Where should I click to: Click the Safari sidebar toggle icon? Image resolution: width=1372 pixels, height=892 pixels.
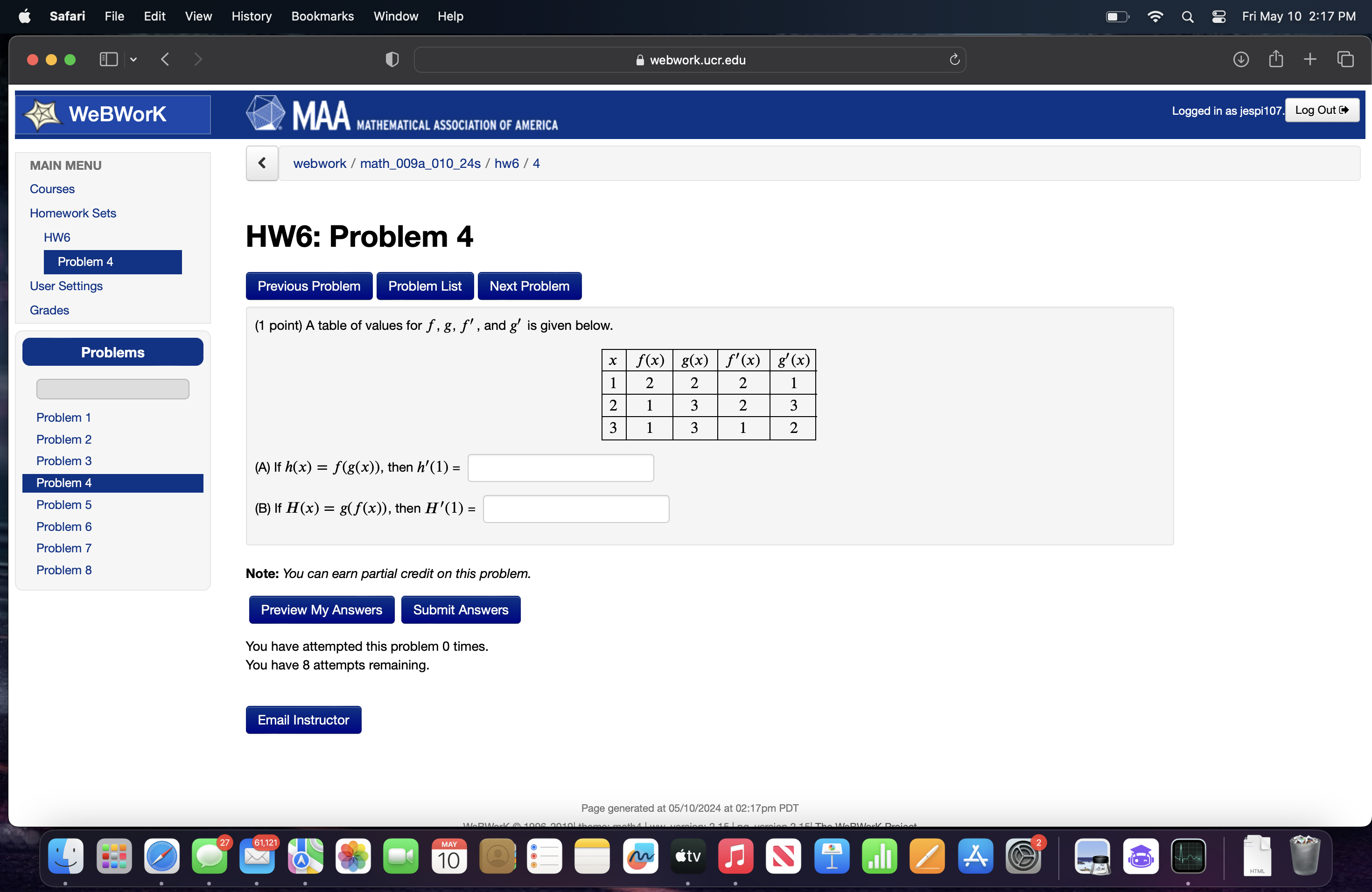(108, 59)
